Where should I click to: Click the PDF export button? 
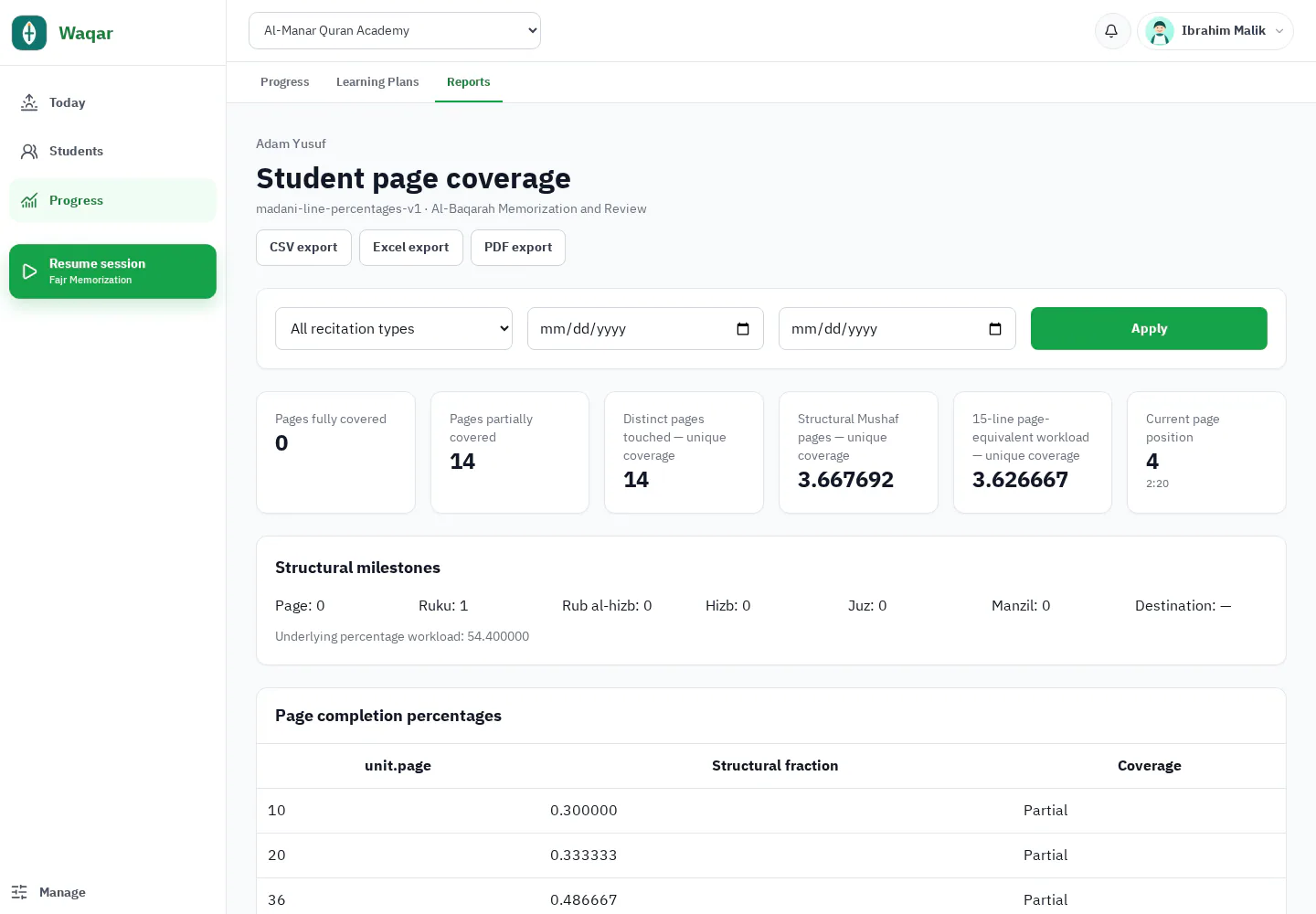click(518, 247)
